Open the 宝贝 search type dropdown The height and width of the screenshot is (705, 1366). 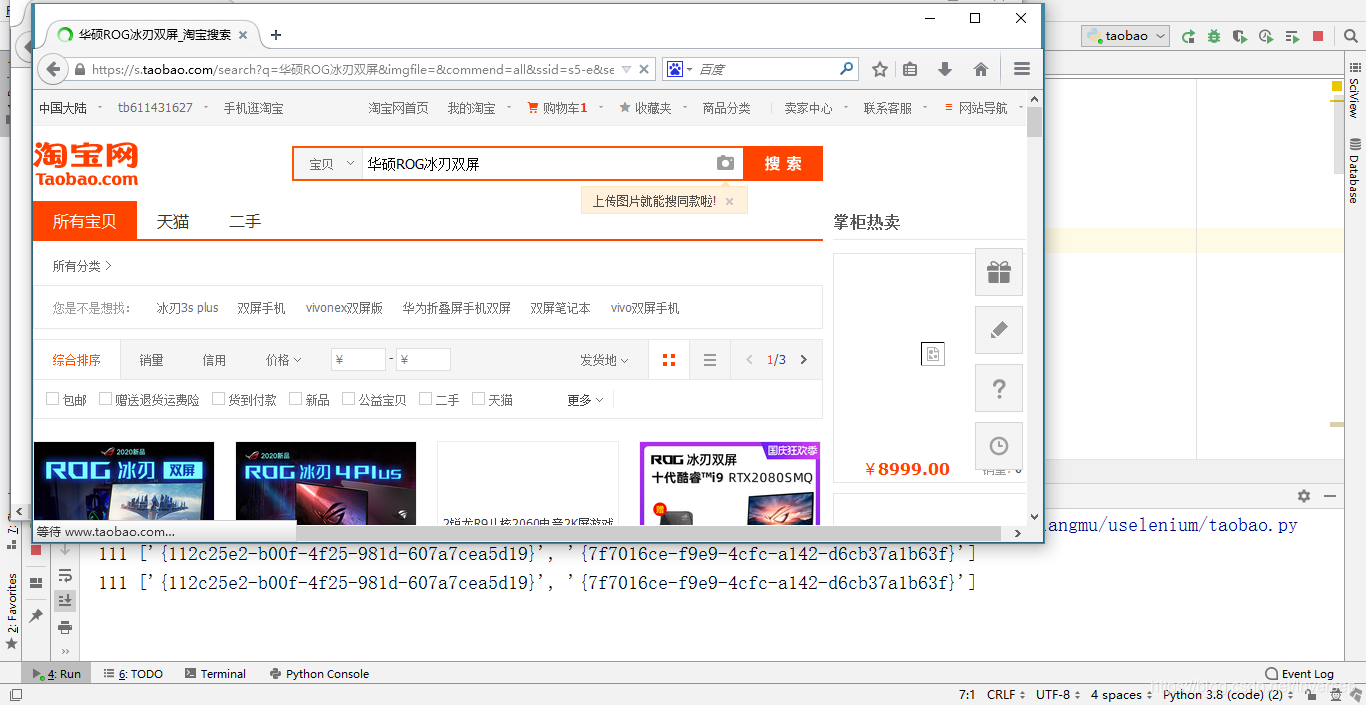click(x=329, y=164)
